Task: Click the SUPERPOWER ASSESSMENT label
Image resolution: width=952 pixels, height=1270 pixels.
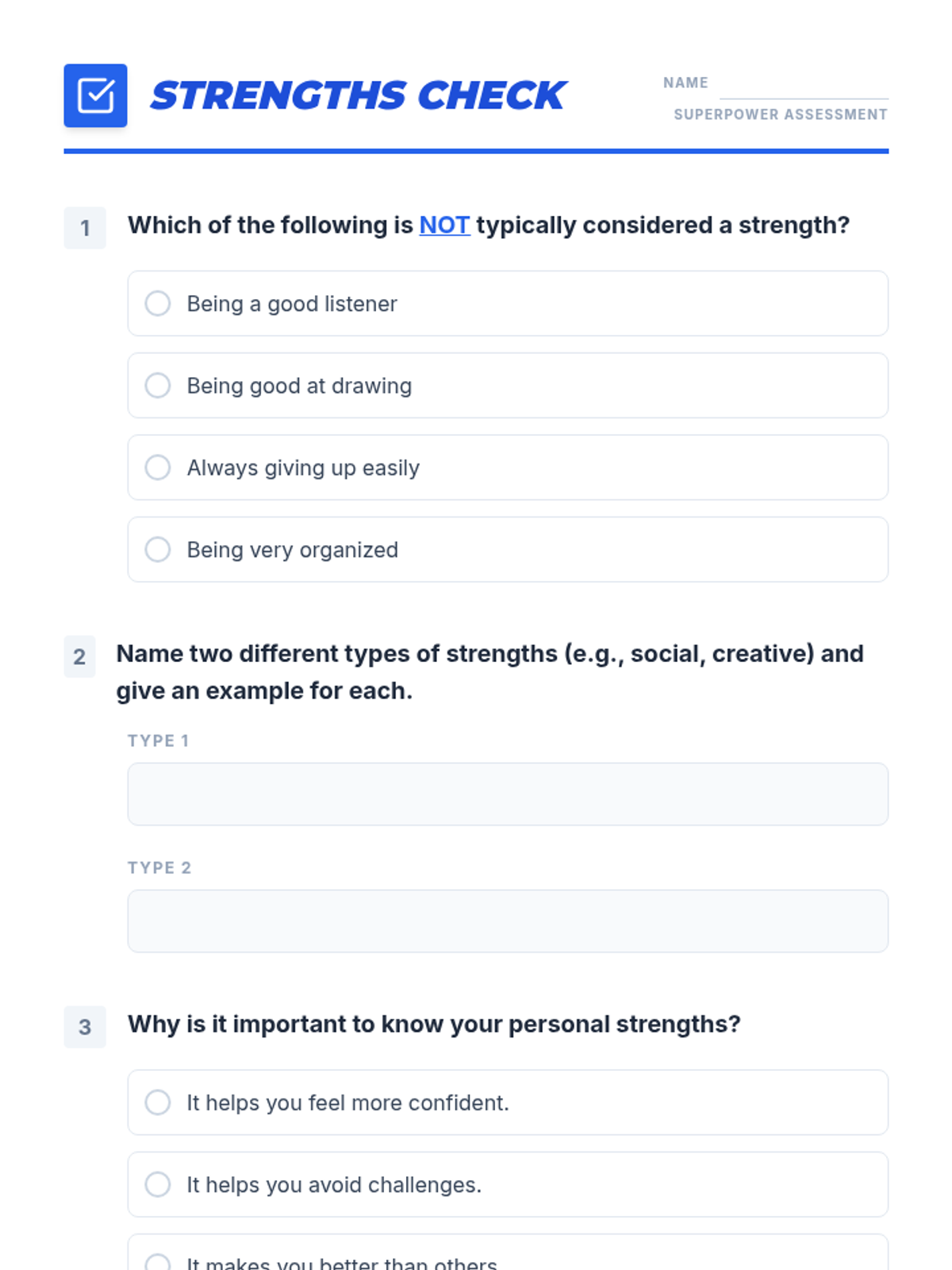Action: coord(781,114)
